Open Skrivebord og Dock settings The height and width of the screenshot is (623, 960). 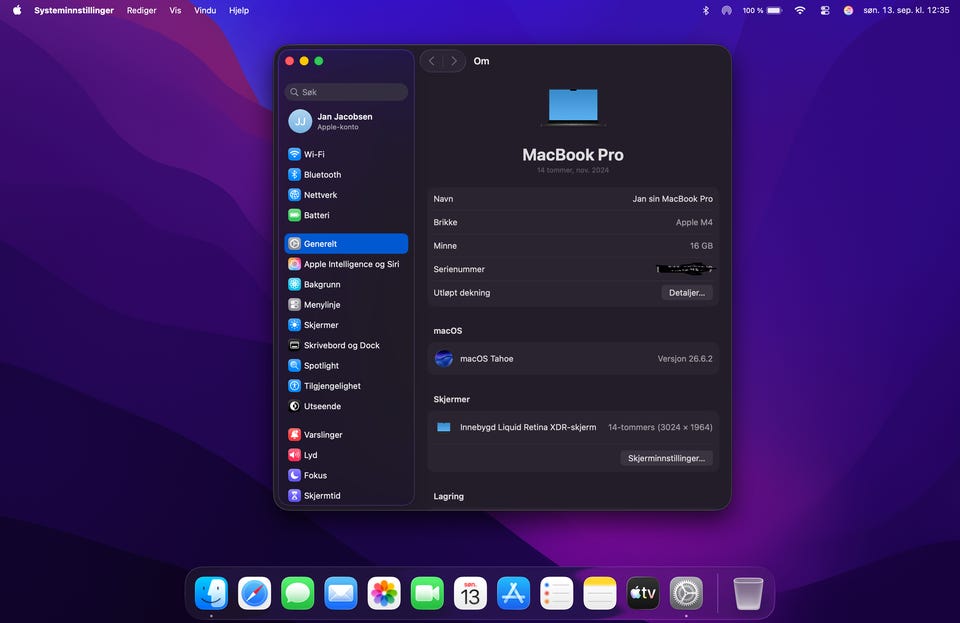pyautogui.click(x=346, y=345)
